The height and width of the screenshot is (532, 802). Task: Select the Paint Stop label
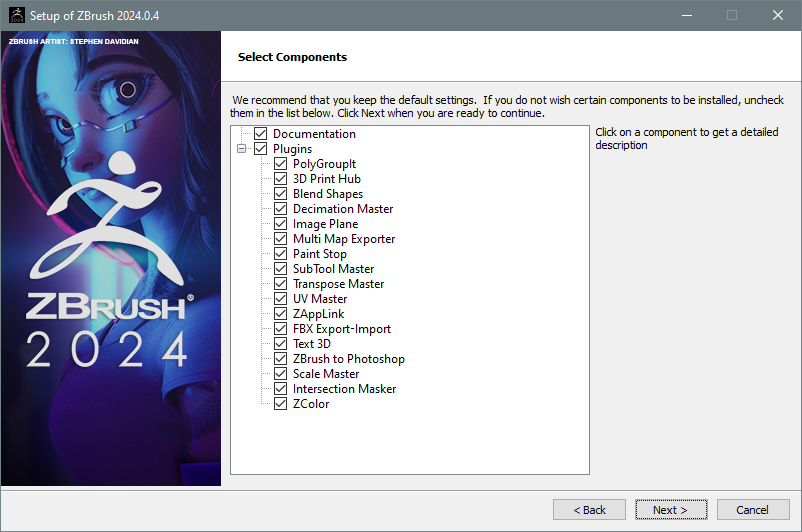tap(320, 254)
